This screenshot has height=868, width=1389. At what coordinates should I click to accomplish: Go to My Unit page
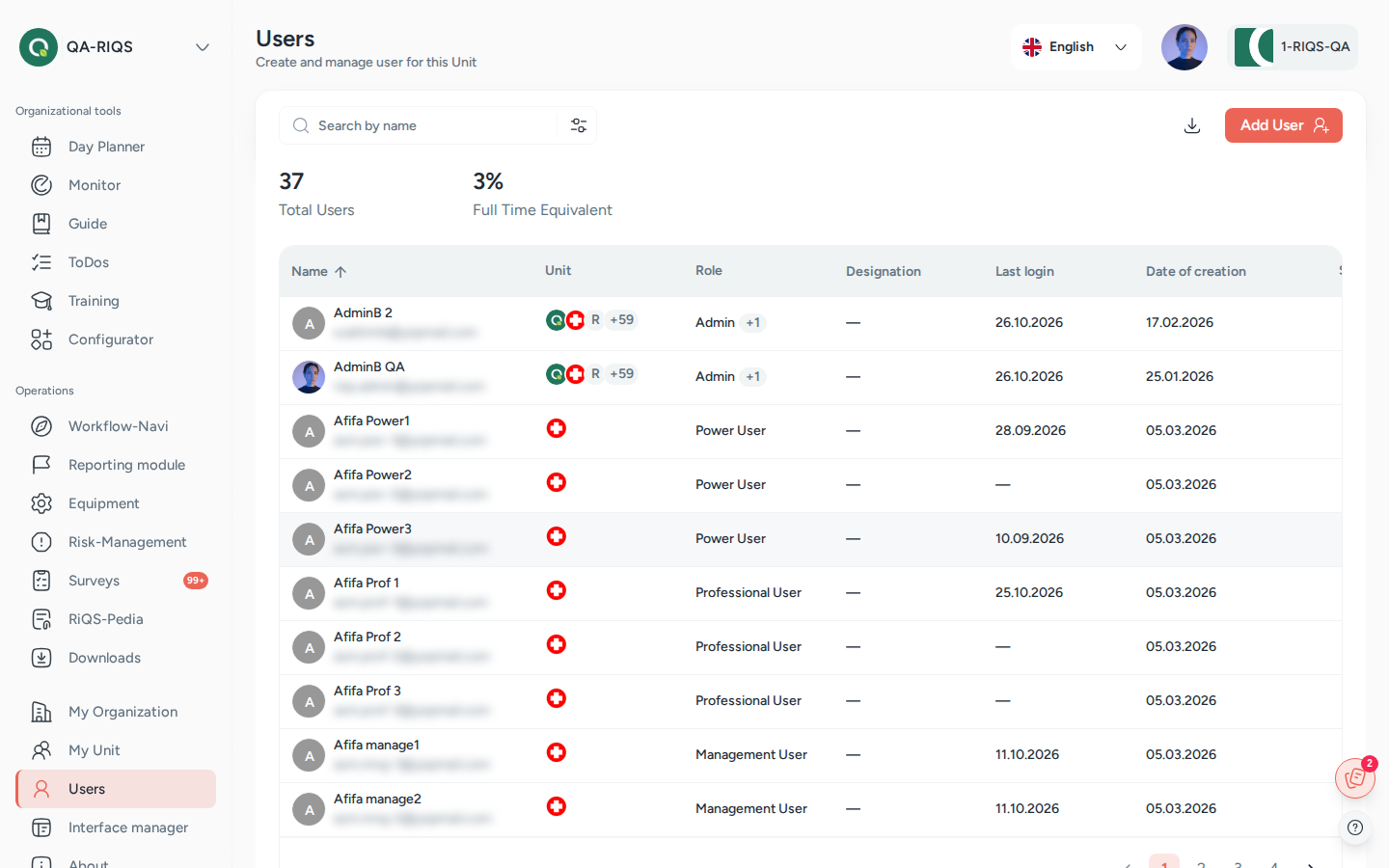pyautogui.click(x=116, y=750)
